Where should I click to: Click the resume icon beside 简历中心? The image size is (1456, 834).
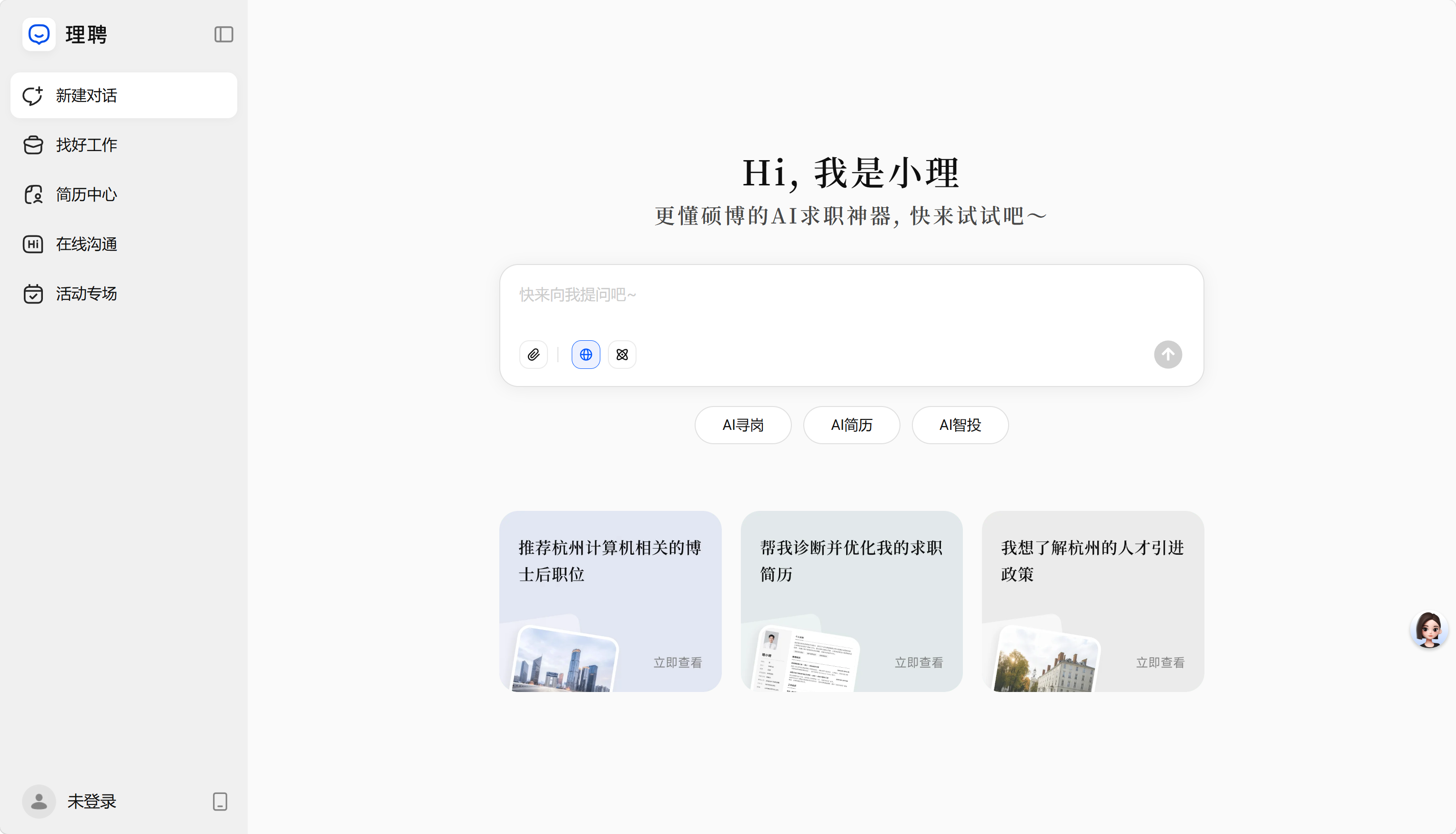coord(33,195)
